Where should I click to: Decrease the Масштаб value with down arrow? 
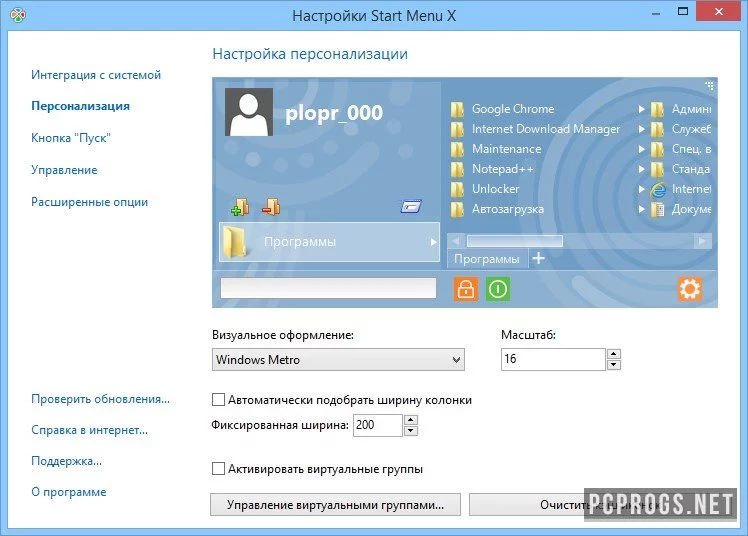pyautogui.click(x=613, y=365)
